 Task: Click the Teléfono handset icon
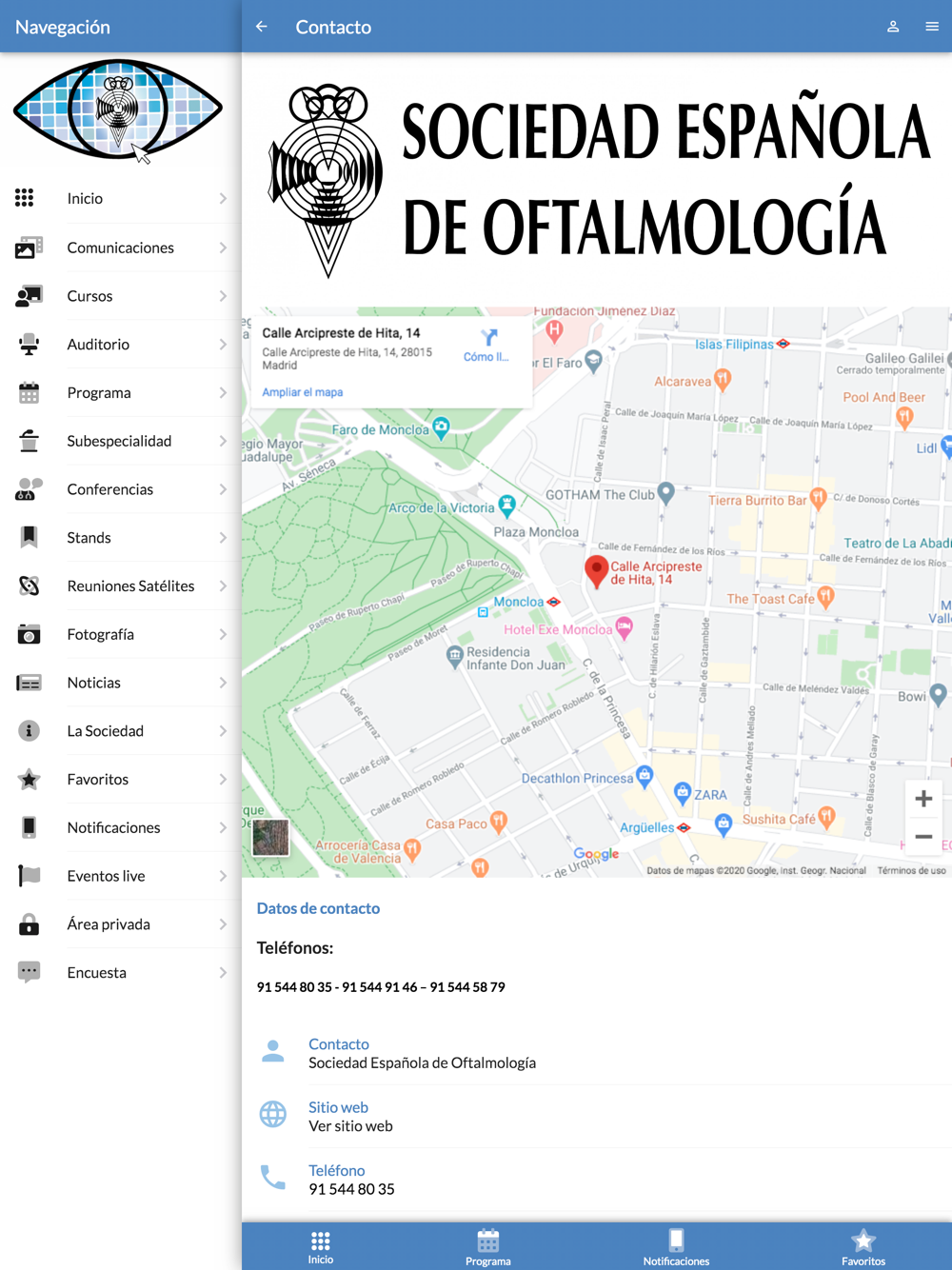pos(273,1178)
